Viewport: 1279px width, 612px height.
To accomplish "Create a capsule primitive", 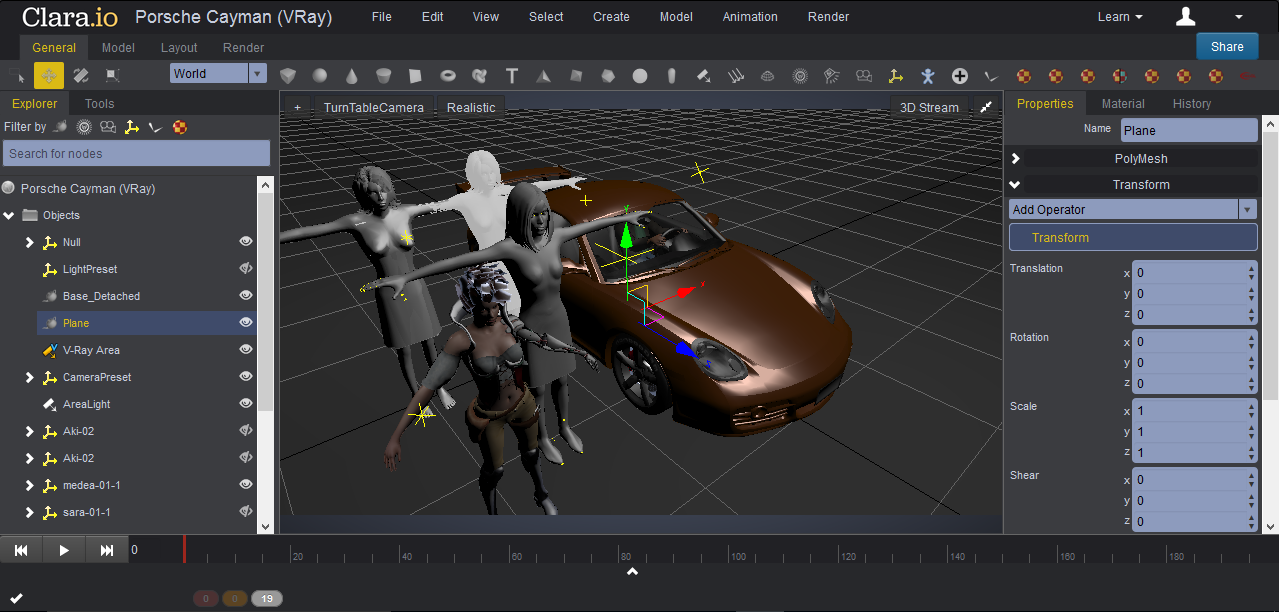I will click(672, 75).
